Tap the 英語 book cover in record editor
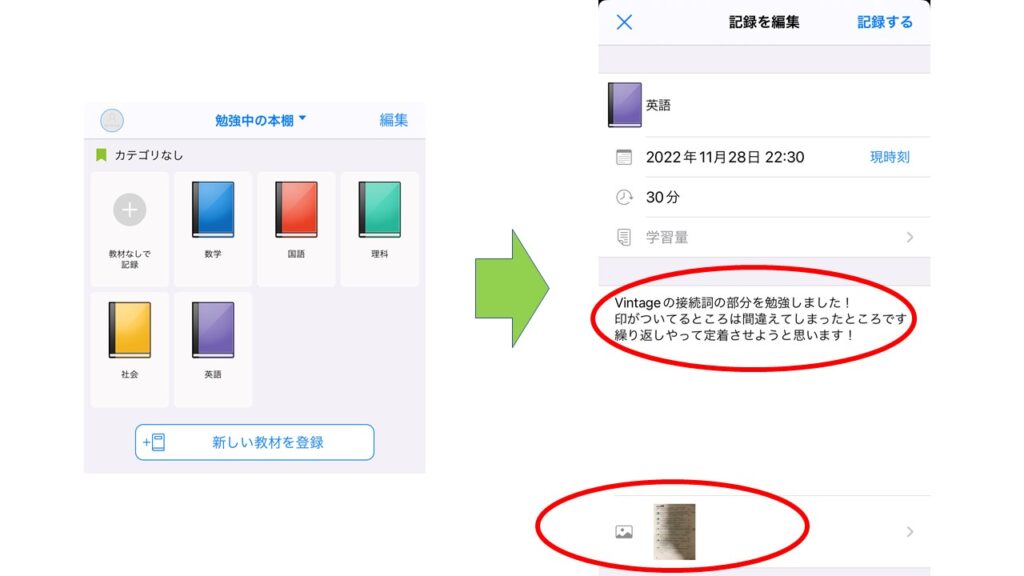Viewport: 1024px width, 576px height. point(624,104)
